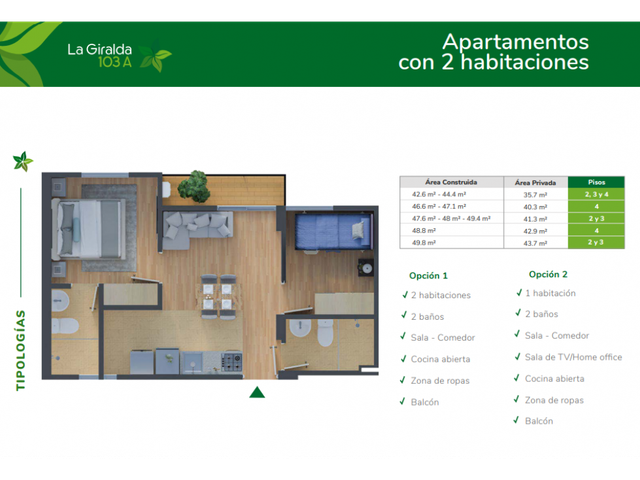640x480 pixels.
Task: Click the double bed in the main bedroom
Action: coord(88,229)
